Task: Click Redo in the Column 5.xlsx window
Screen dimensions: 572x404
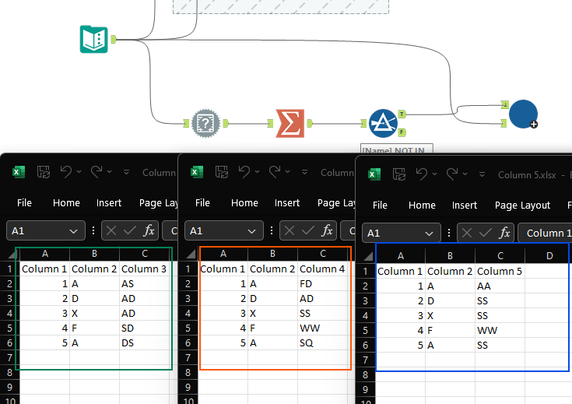Action: click(x=452, y=174)
